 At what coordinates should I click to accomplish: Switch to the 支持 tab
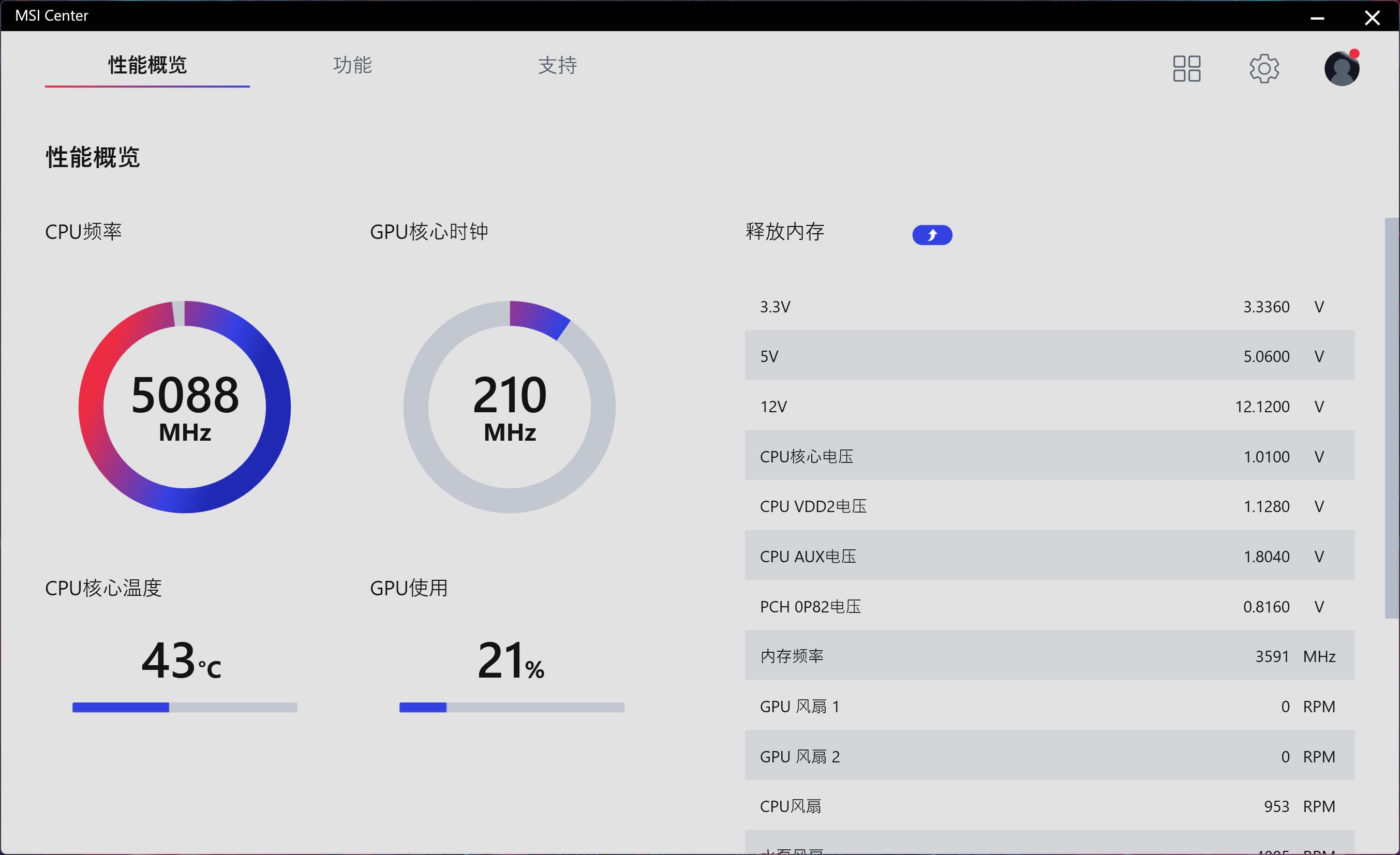click(x=558, y=66)
